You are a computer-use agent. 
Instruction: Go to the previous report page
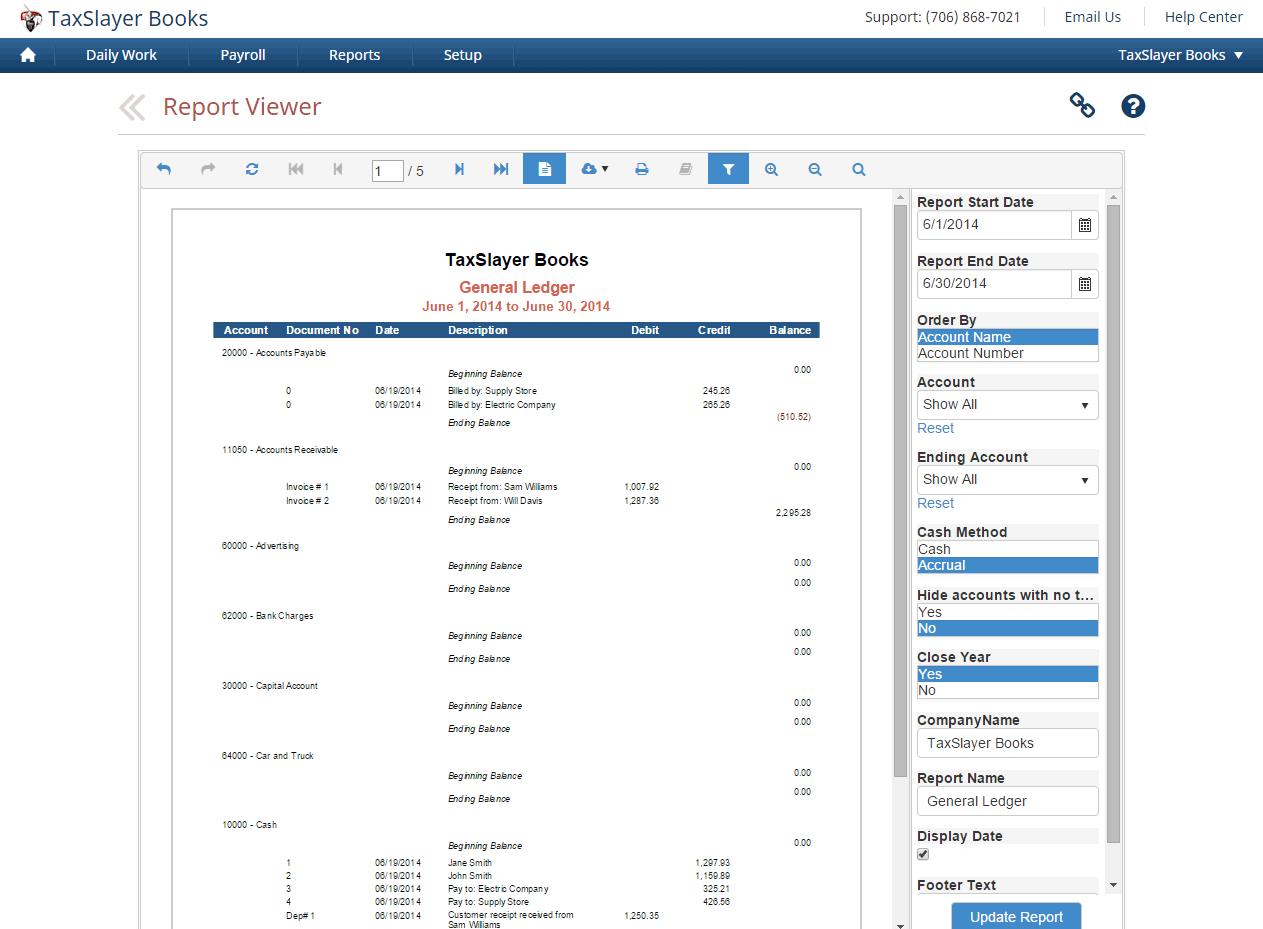(338, 169)
